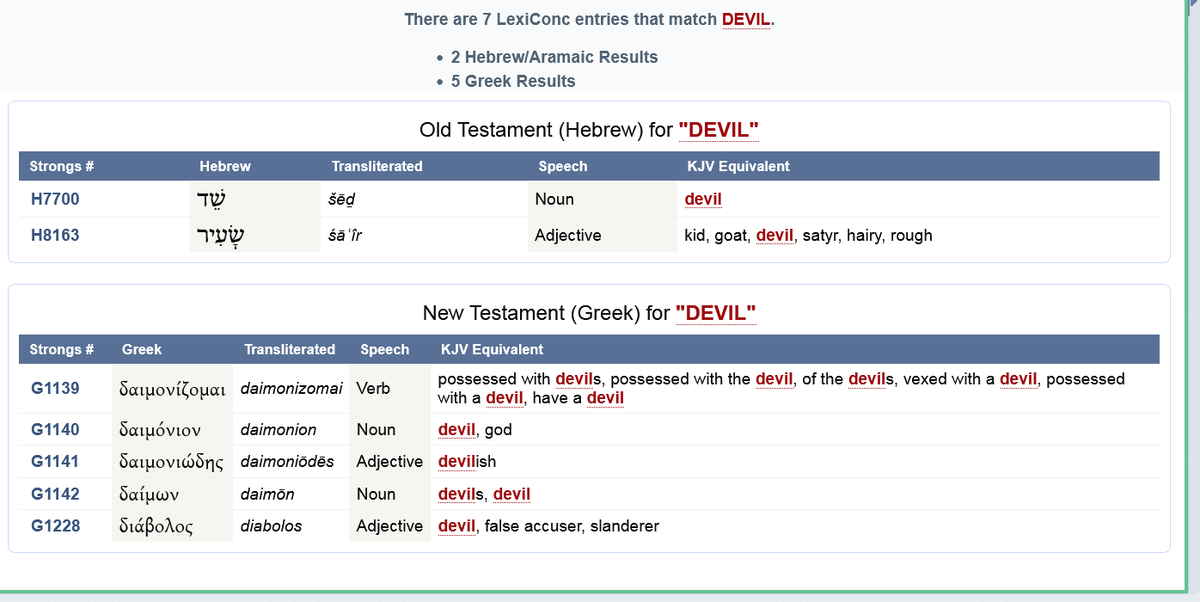
Task: Click KJV Equivalent header in Hebrew table
Action: [737, 166]
